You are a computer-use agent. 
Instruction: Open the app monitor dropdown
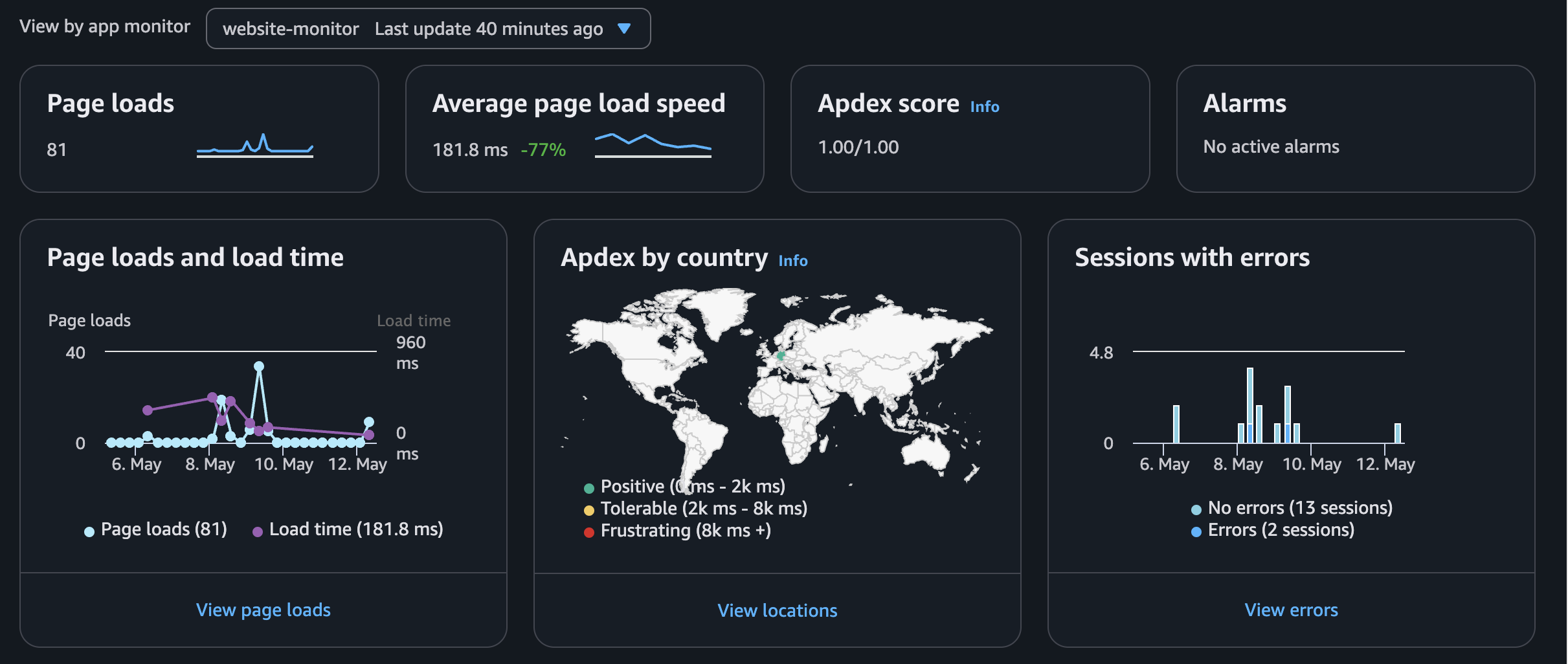coord(427,28)
